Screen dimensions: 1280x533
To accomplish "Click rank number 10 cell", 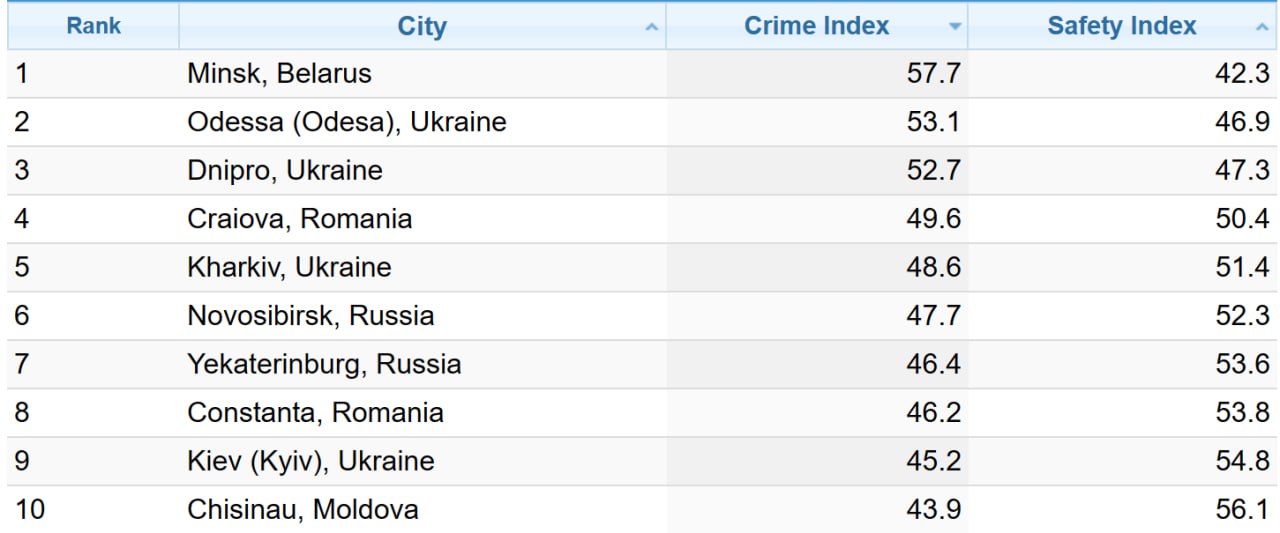I will click(30, 509).
